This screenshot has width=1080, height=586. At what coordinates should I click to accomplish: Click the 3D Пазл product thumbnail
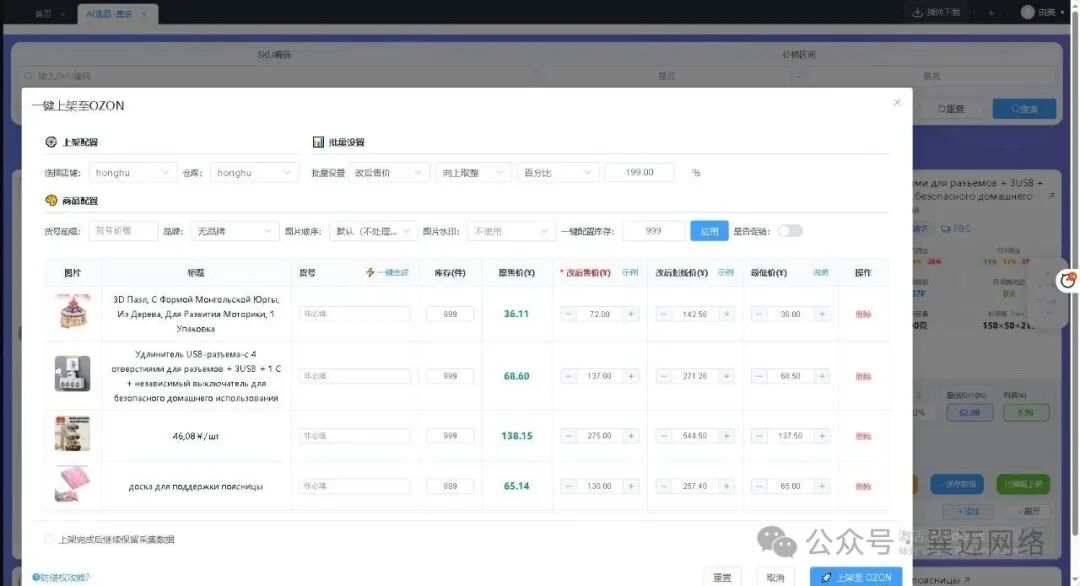click(x=72, y=312)
